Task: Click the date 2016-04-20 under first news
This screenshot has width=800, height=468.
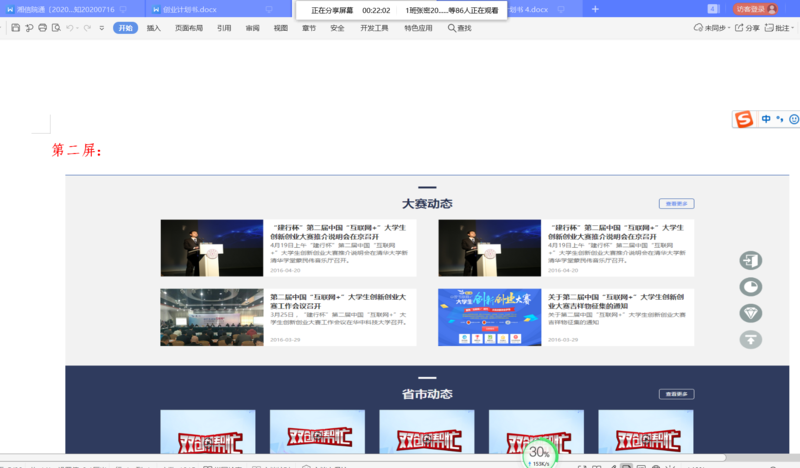Action: 285,270
